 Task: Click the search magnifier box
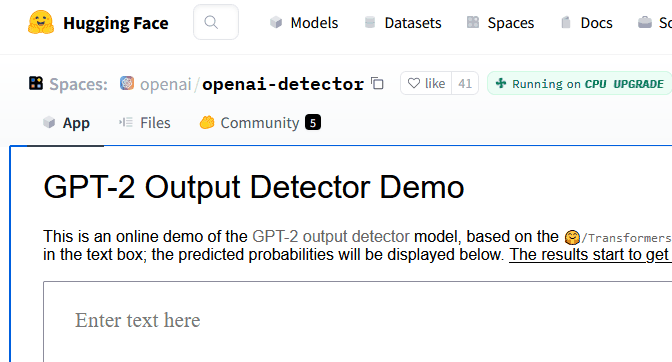(216, 22)
